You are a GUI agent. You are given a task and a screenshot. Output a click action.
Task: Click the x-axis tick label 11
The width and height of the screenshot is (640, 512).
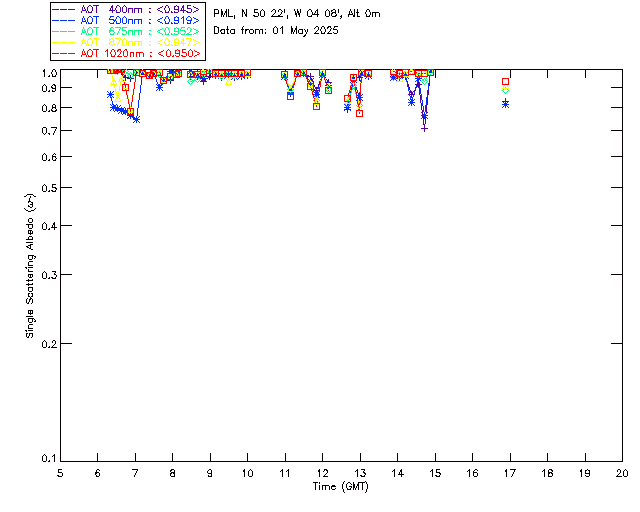tap(285, 473)
